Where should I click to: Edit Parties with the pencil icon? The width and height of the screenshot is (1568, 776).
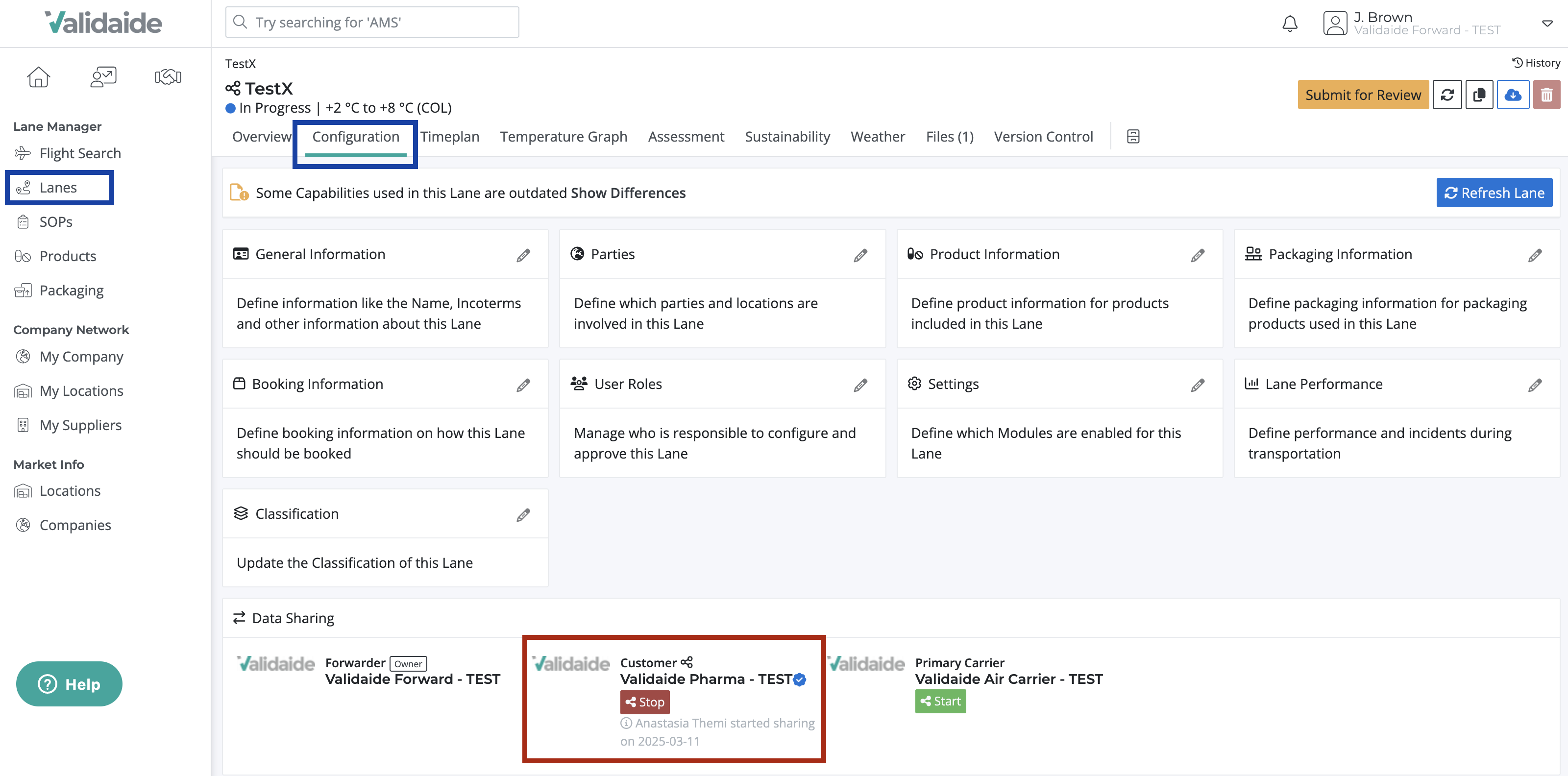pos(860,255)
